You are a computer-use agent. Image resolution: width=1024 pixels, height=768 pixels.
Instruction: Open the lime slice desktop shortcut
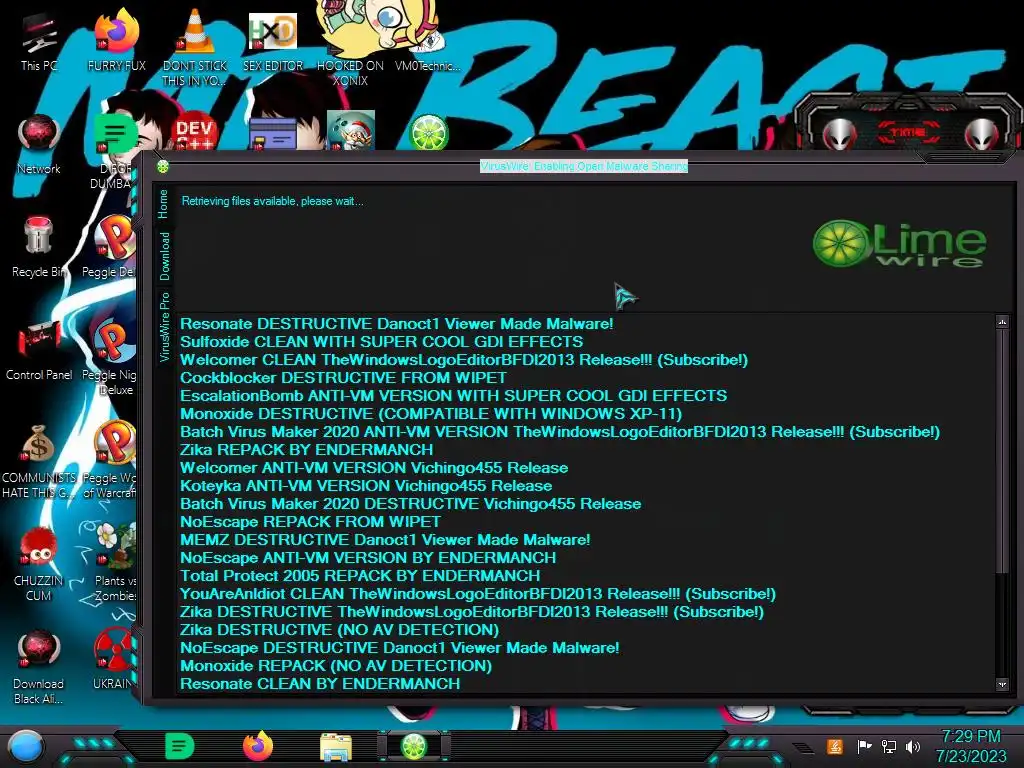click(428, 132)
